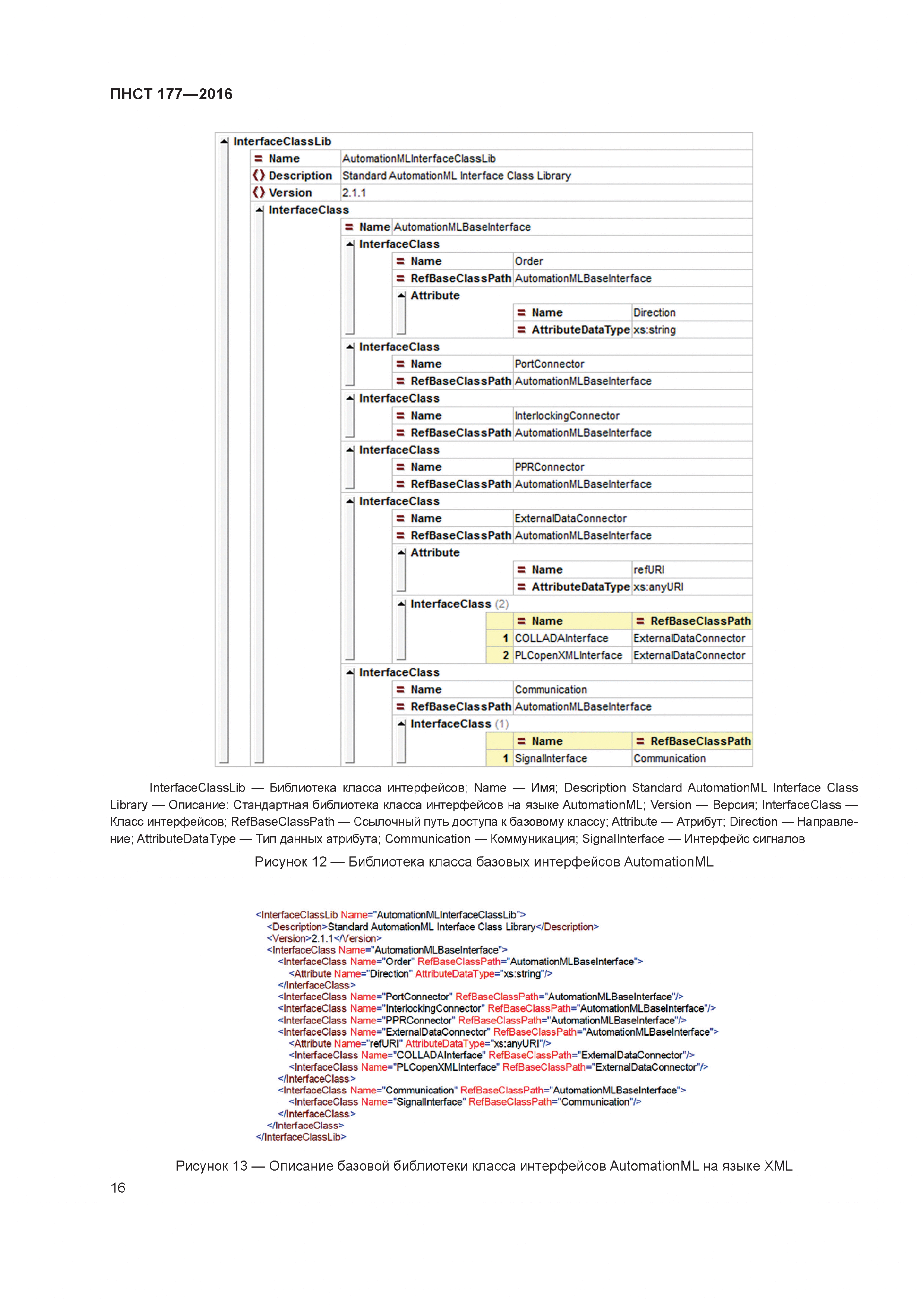The width and height of the screenshot is (924, 1307).
Task: Select the AutomationMLBaseInterface name value
Action: pyautogui.click(x=572, y=227)
